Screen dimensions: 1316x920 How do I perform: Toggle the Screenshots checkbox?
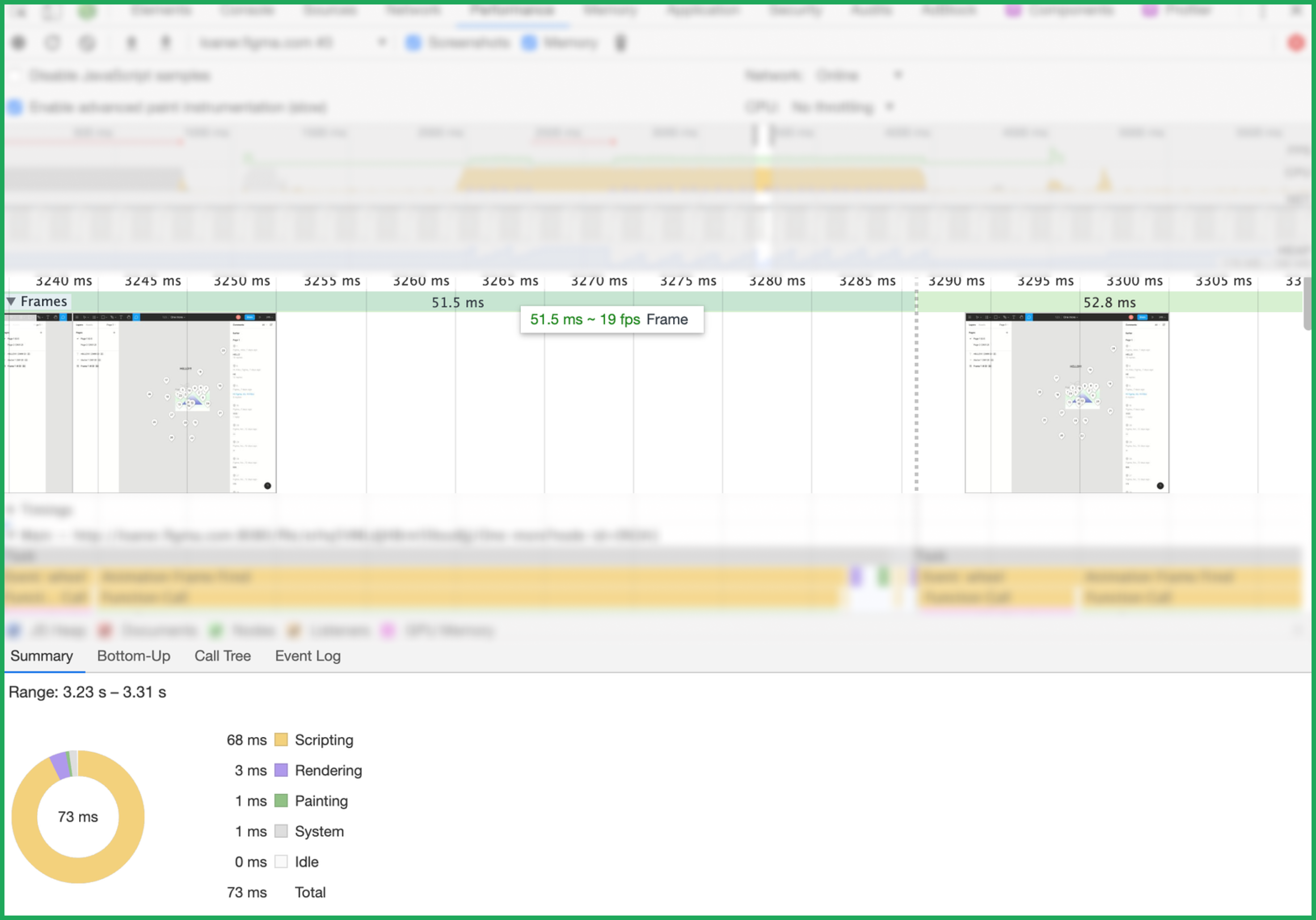[x=413, y=42]
